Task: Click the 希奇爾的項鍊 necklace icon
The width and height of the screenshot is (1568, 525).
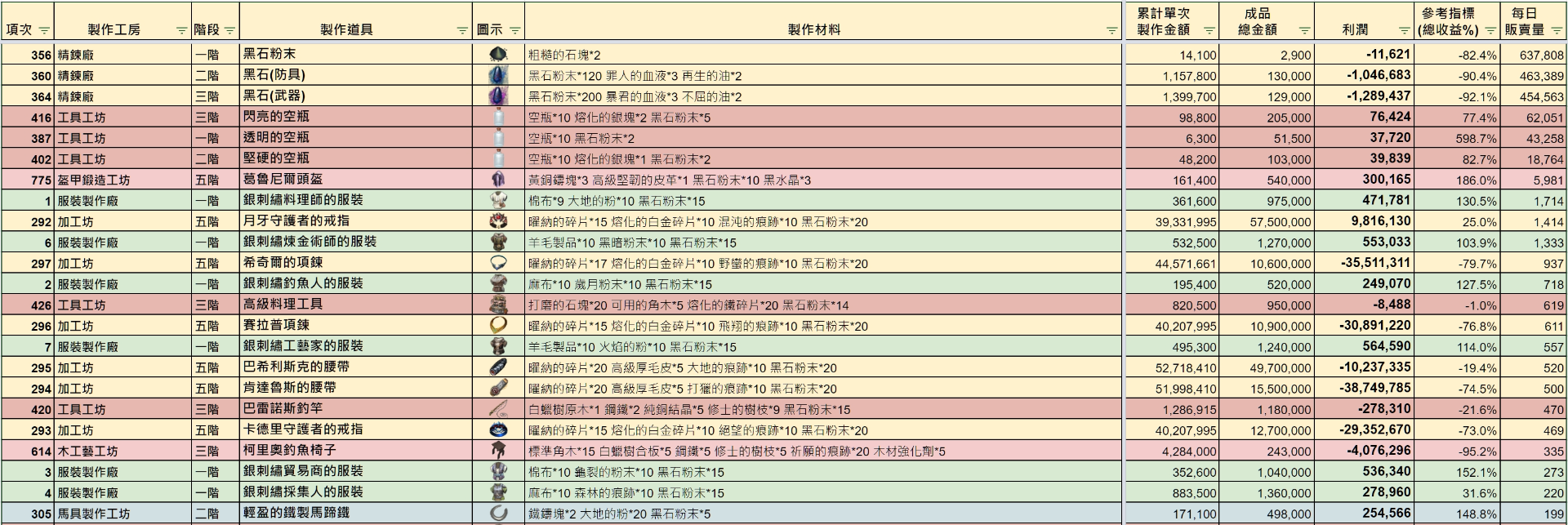Action: point(498,263)
